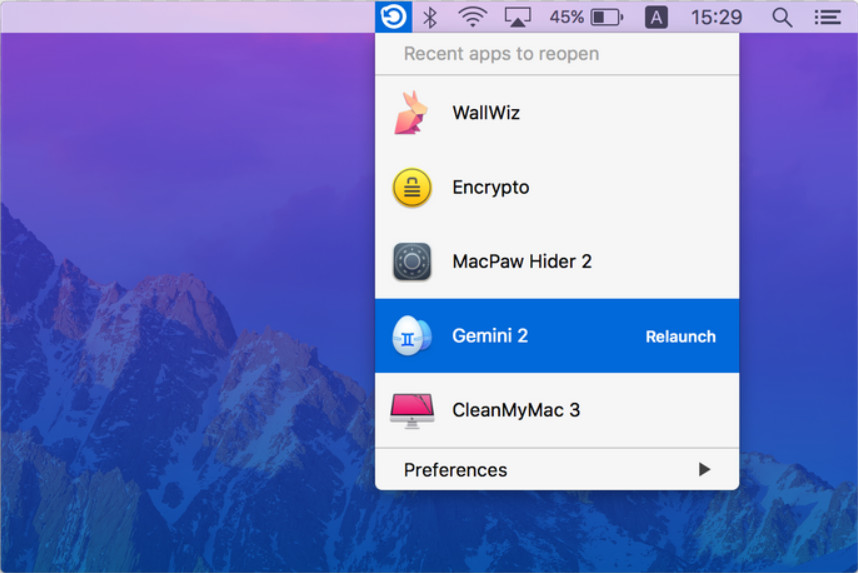Click the 45% battery percentage text
The width and height of the screenshot is (858, 573).
(x=566, y=18)
